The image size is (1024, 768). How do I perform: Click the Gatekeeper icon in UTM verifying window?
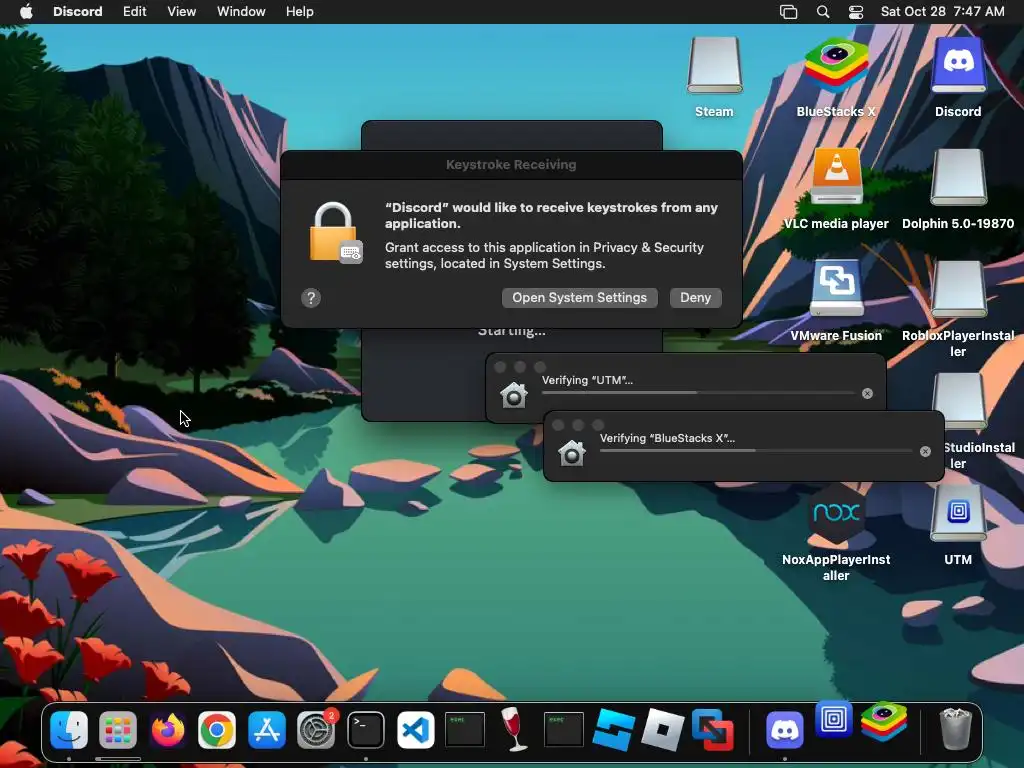click(x=514, y=394)
